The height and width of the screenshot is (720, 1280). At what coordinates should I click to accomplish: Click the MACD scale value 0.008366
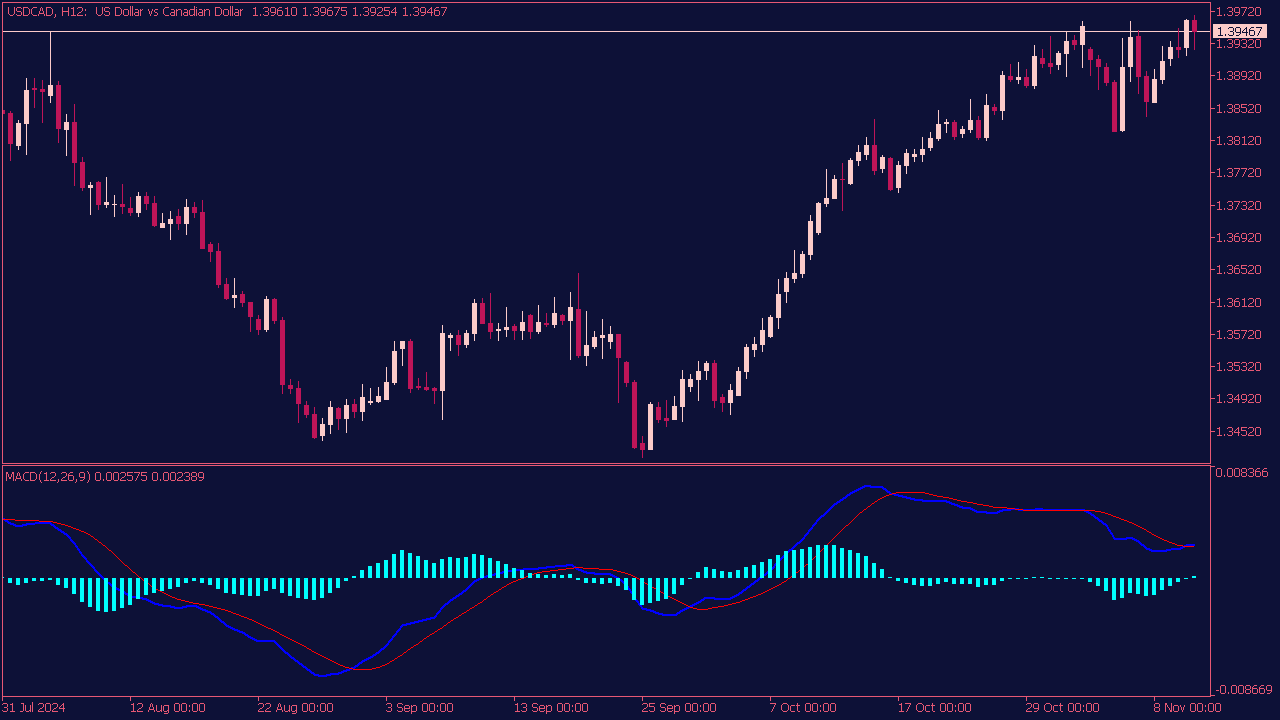click(x=1244, y=473)
